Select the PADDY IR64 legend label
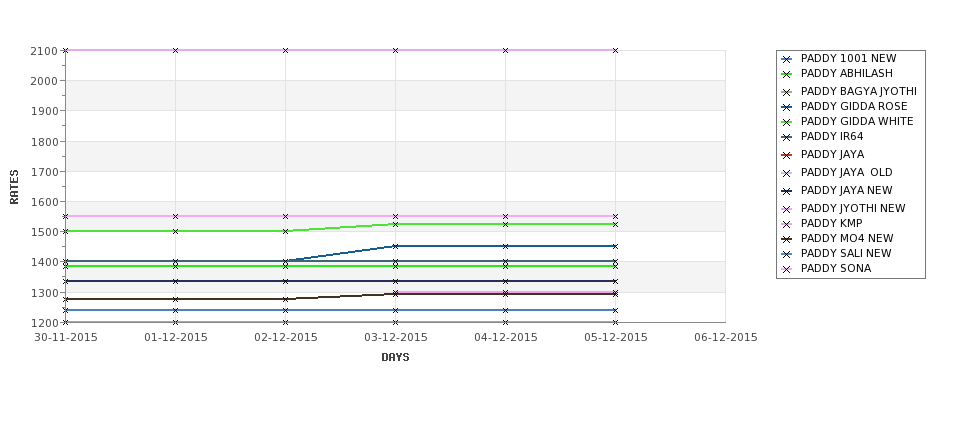The width and height of the screenshot is (975, 429). (832, 137)
